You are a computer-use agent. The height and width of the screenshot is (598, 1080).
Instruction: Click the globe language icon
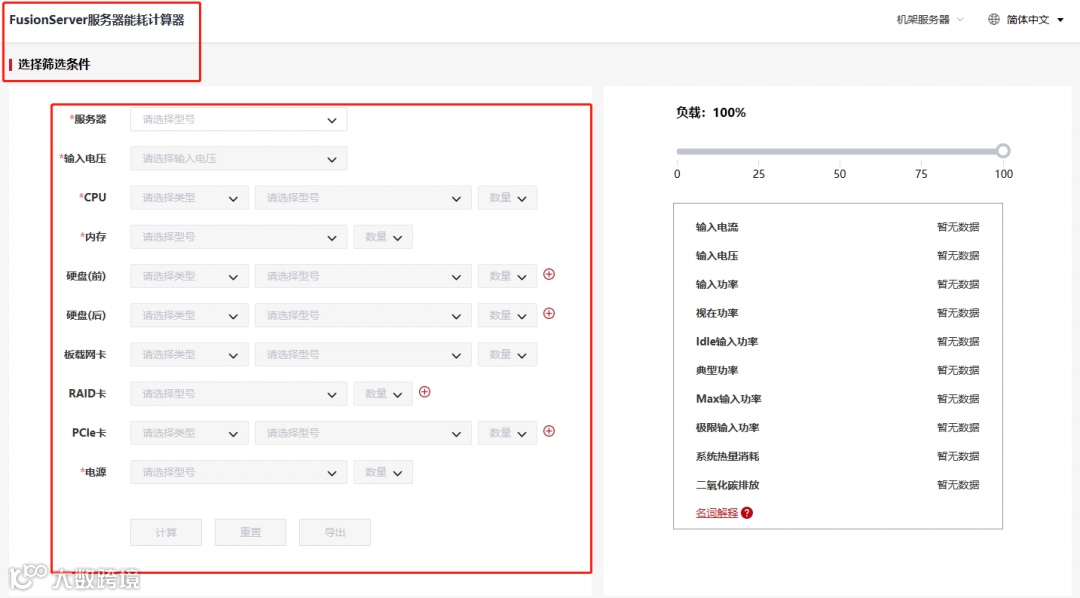[x=993, y=19]
